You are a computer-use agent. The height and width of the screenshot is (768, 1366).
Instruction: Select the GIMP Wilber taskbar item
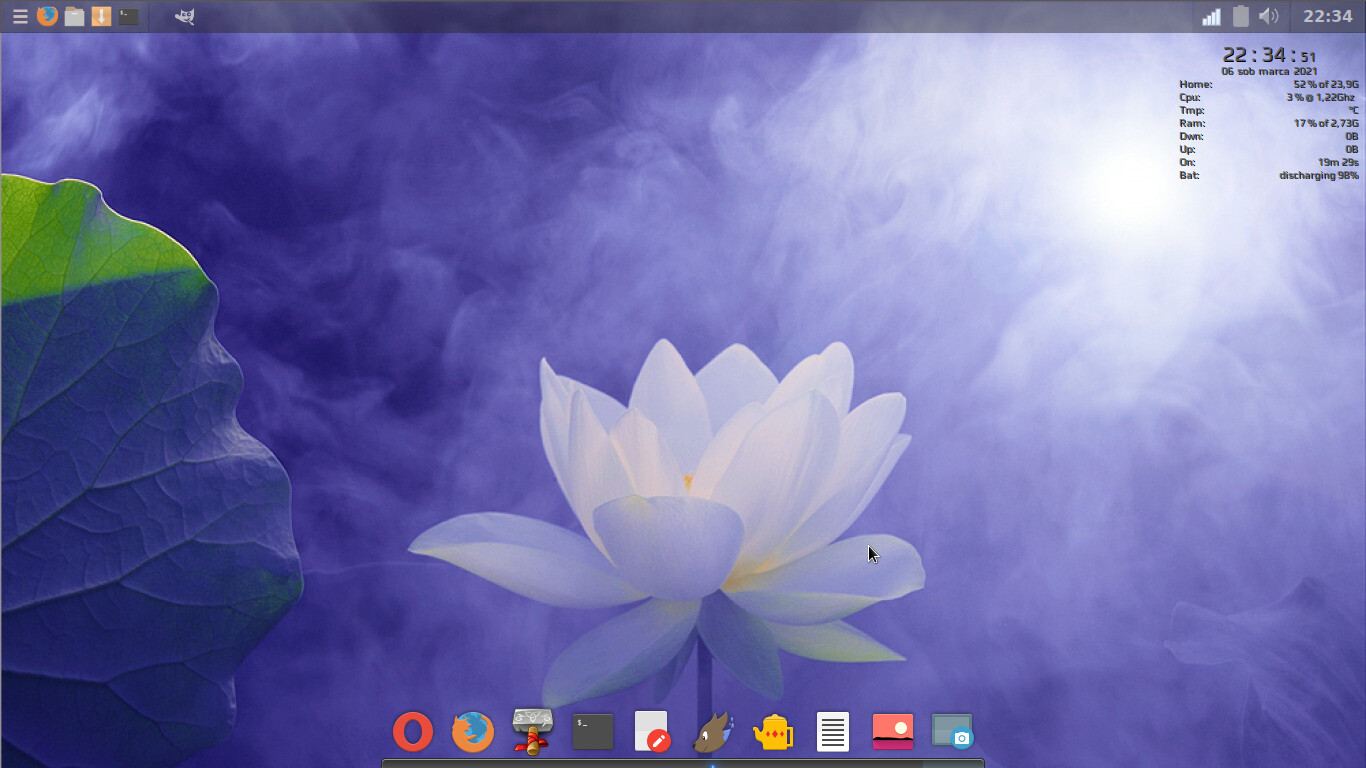point(184,16)
